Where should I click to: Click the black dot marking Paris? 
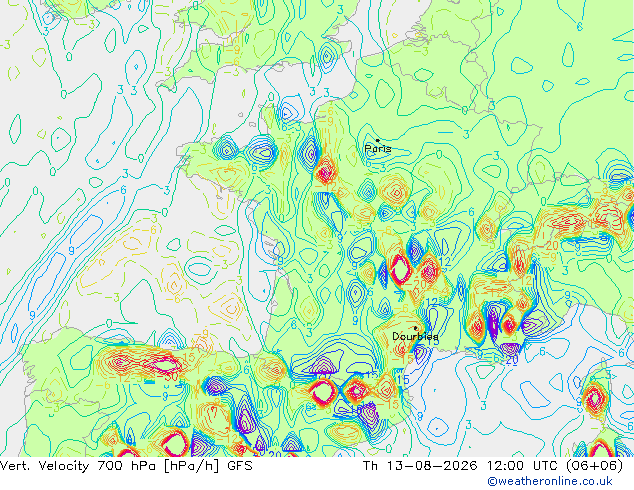click(x=378, y=141)
